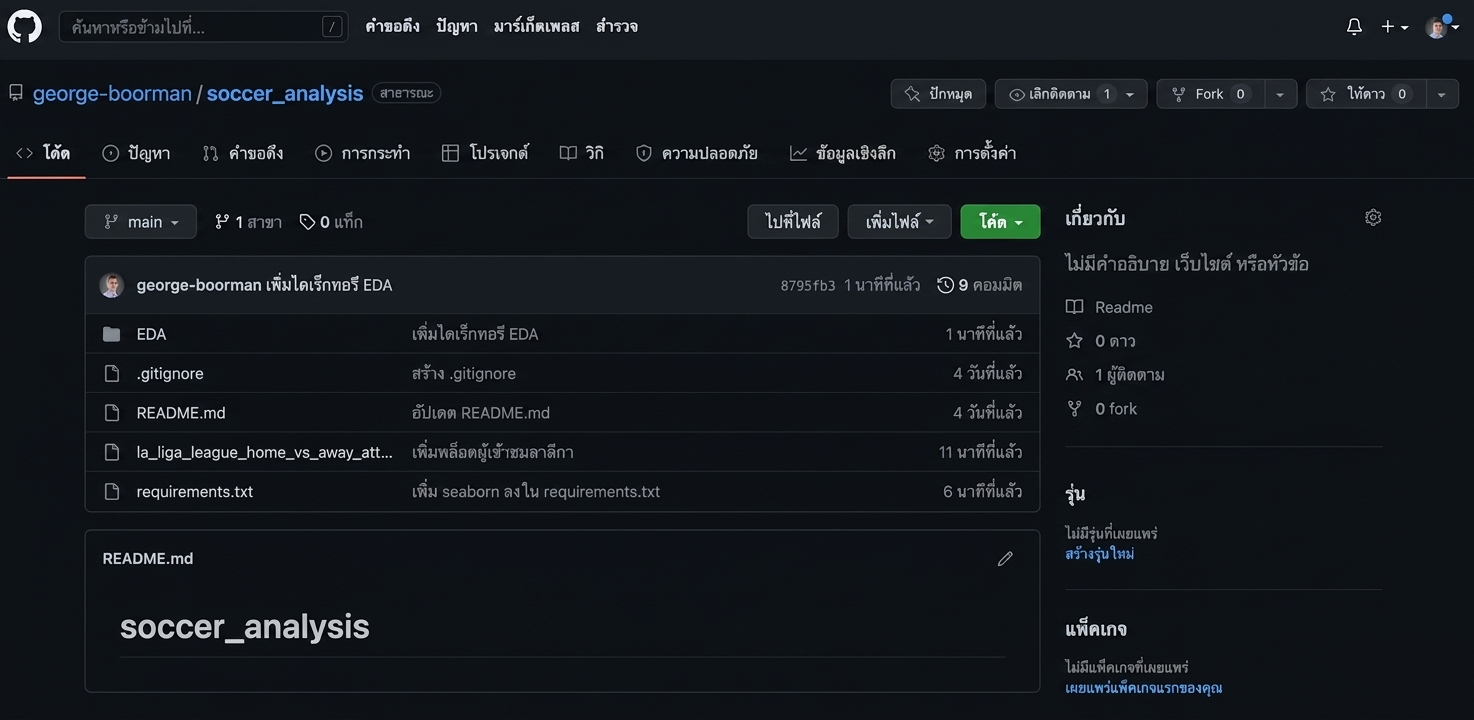Switch to the วิกิ tab

coord(582,153)
